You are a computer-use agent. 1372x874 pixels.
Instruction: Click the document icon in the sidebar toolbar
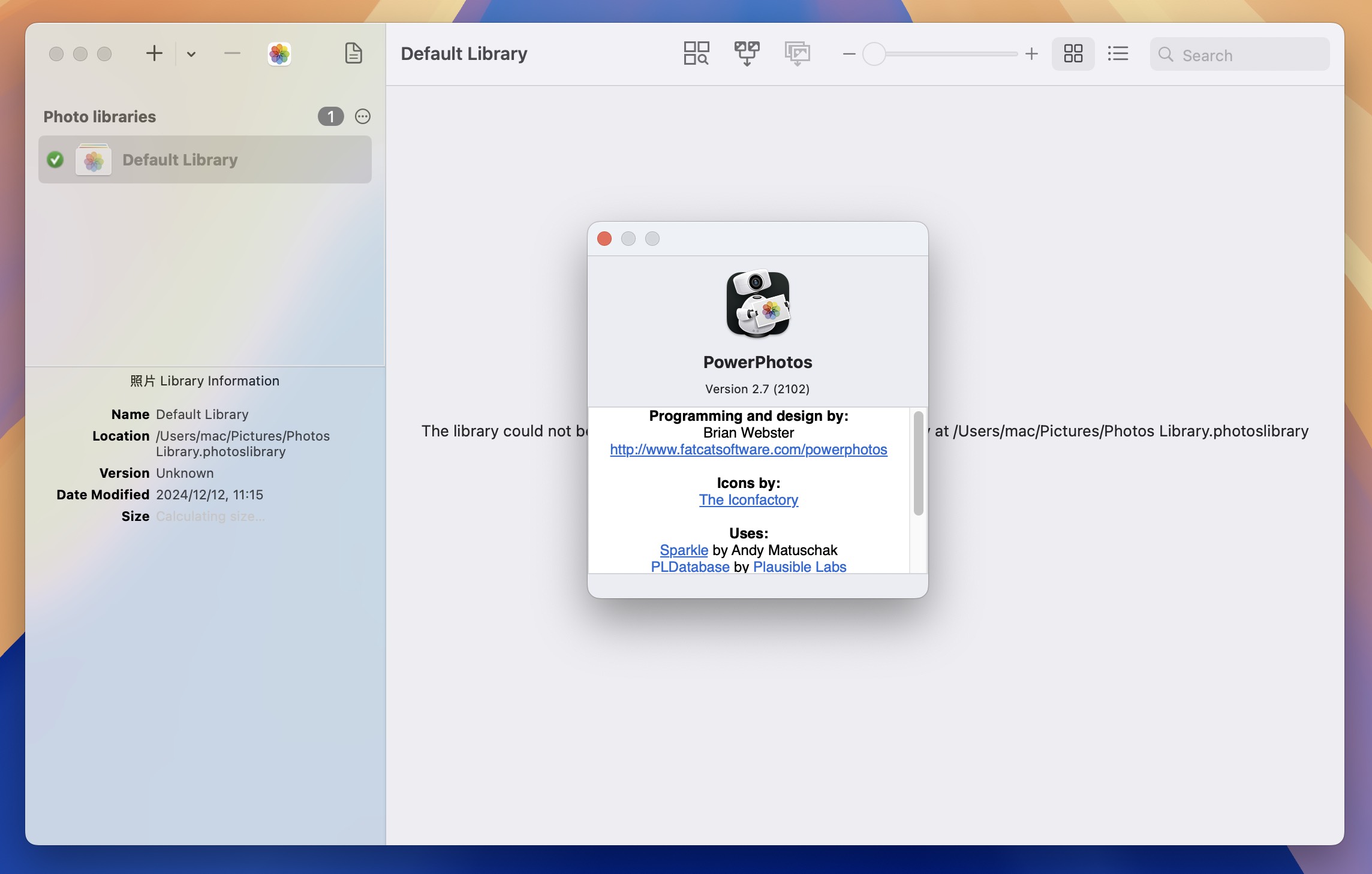354,53
